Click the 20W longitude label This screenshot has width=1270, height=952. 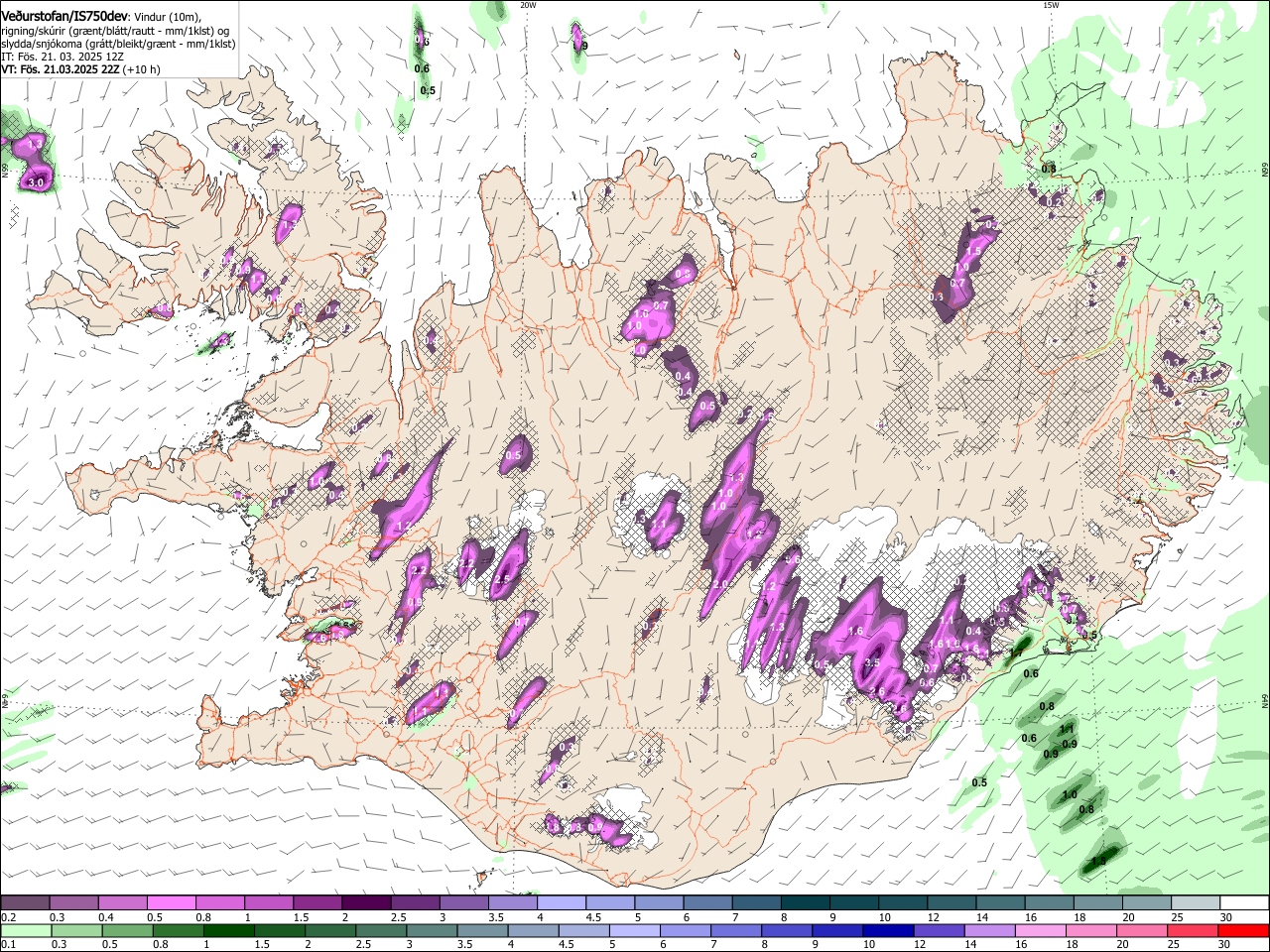pos(528,5)
